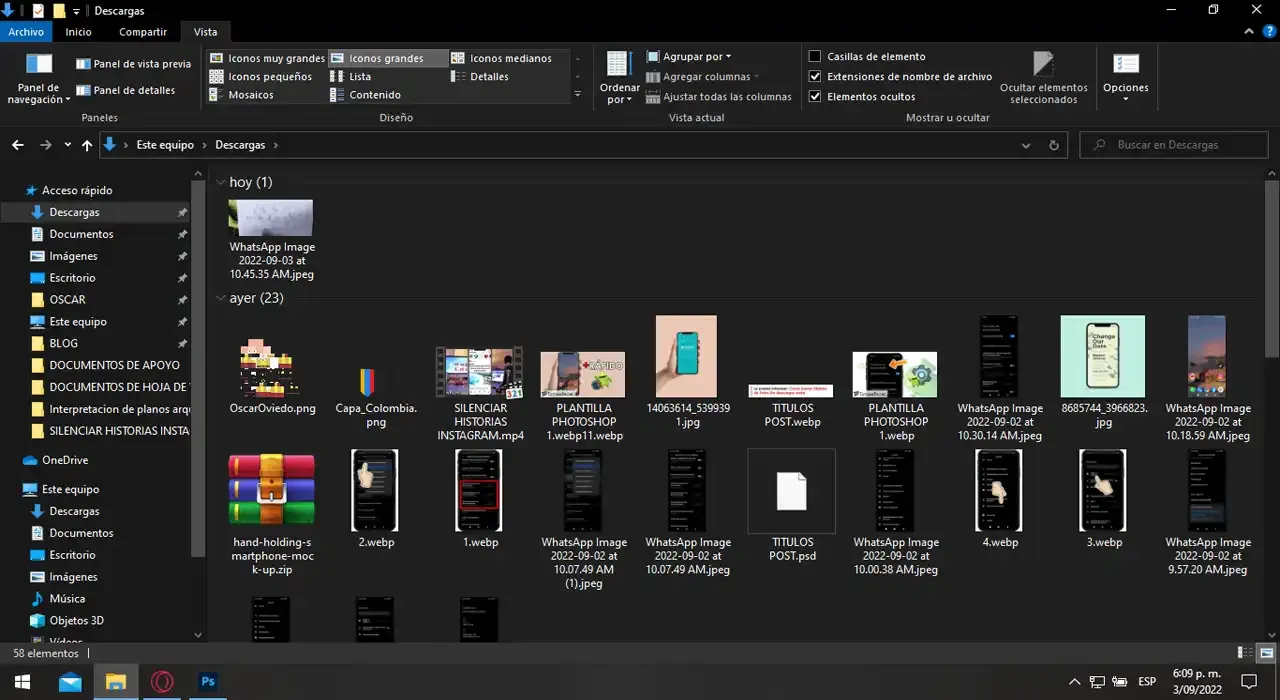Viewport: 1280px width, 700px height.
Task: Open hand-holding-smartphone-mock-up.zip archive
Action: pos(272,513)
